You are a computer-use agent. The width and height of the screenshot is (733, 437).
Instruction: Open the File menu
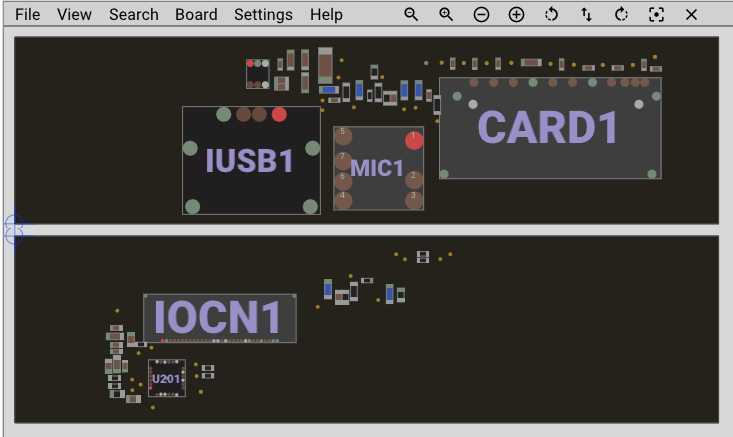coord(28,15)
